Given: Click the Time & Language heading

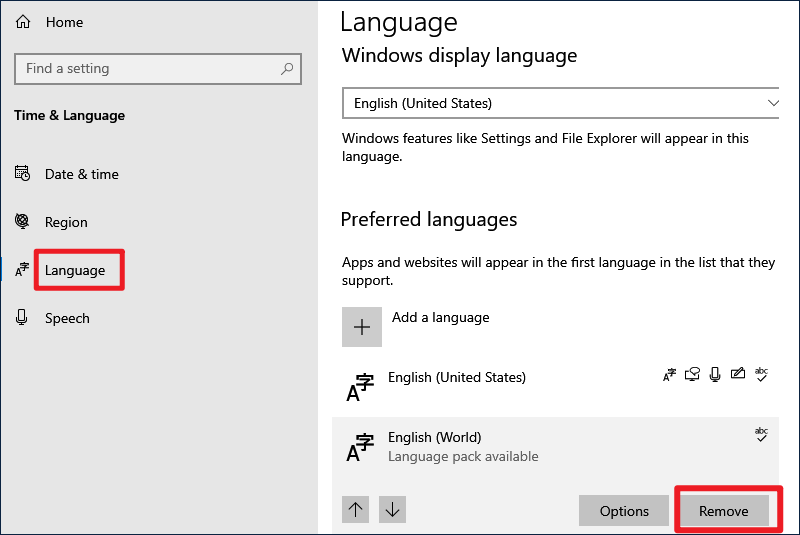Looking at the screenshot, I should (69, 116).
